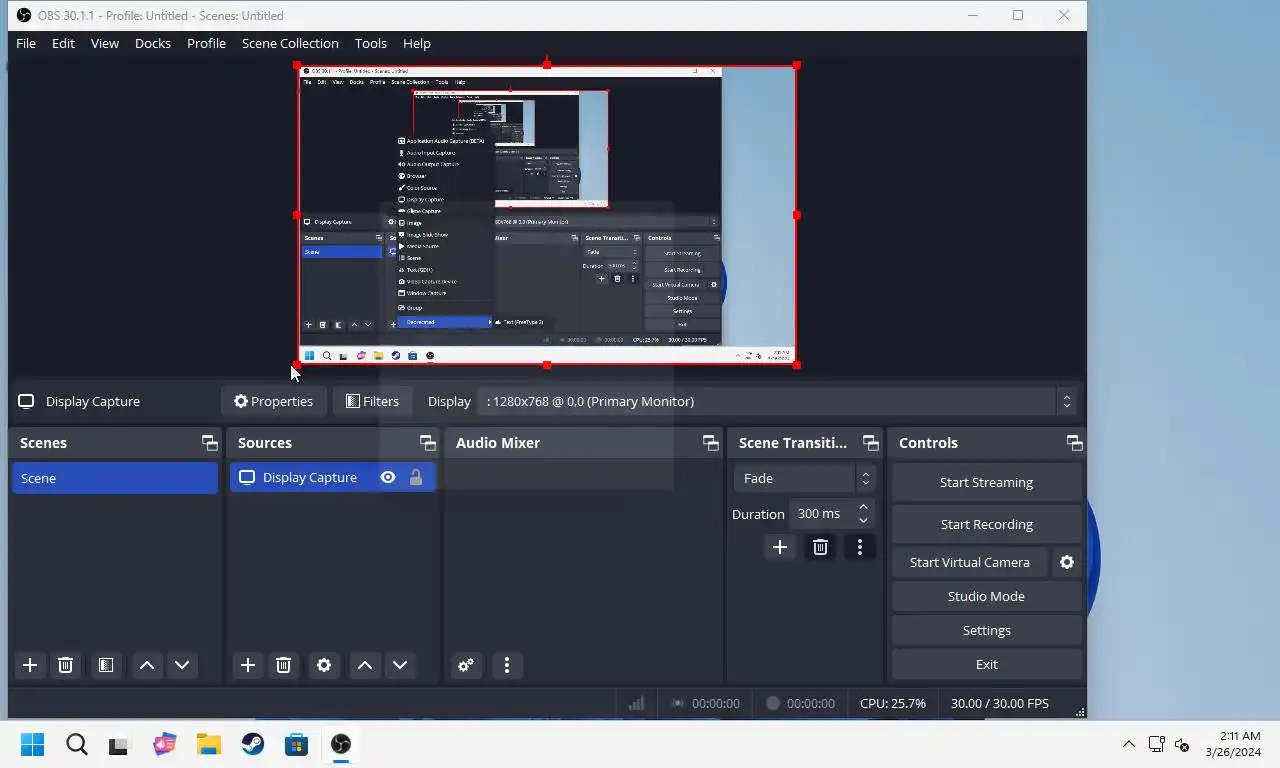Open Settings from Controls panel
The width and height of the screenshot is (1280, 768).
tap(986, 630)
